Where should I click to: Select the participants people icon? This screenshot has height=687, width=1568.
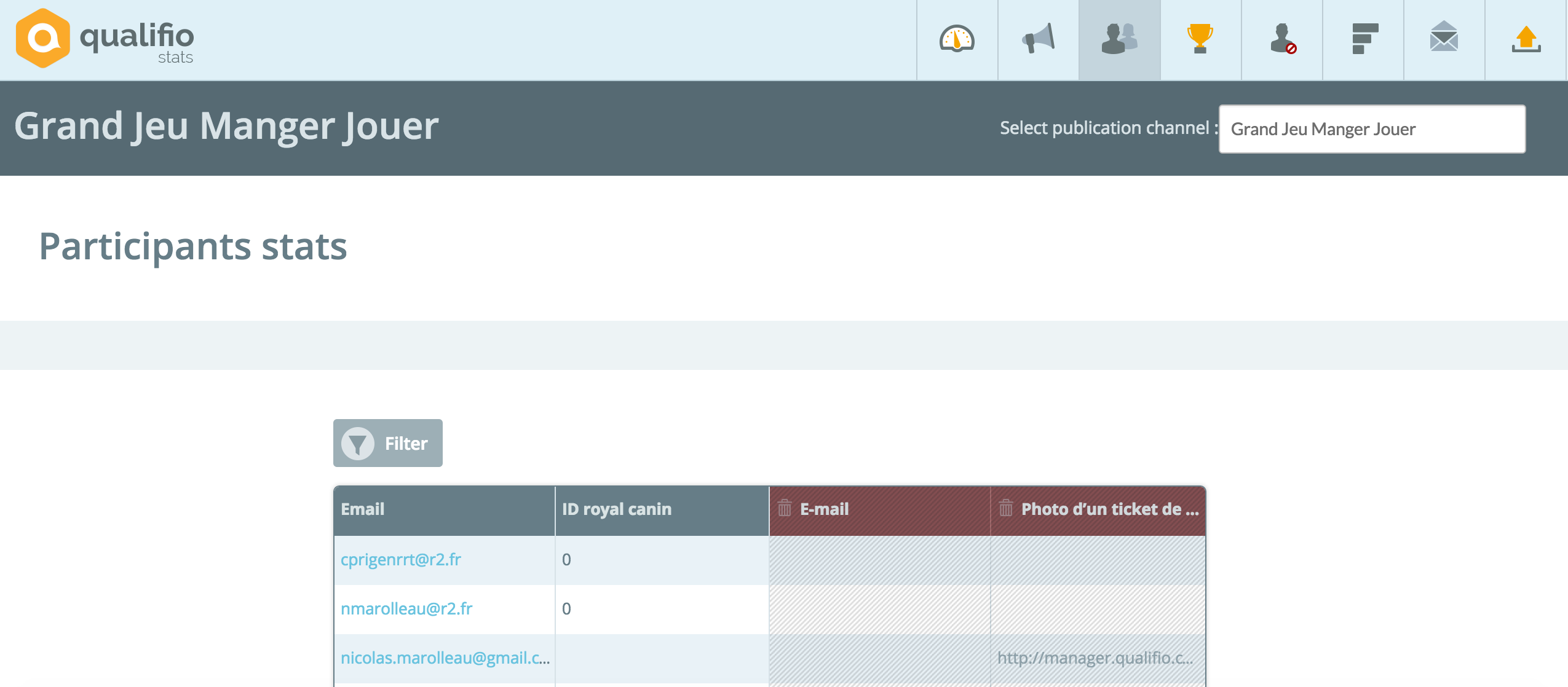[x=1119, y=39]
